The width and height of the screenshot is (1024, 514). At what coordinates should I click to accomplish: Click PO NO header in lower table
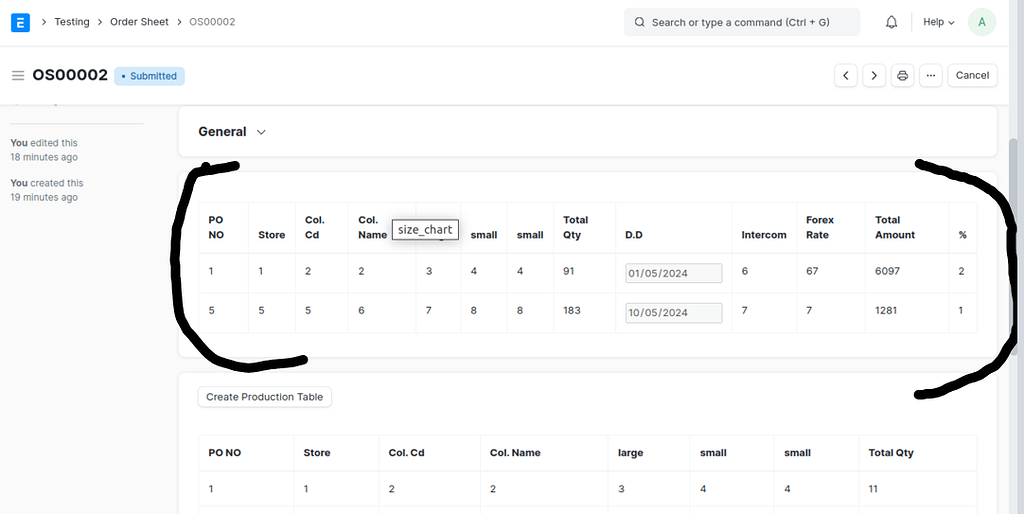pyautogui.click(x=225, y=453)
